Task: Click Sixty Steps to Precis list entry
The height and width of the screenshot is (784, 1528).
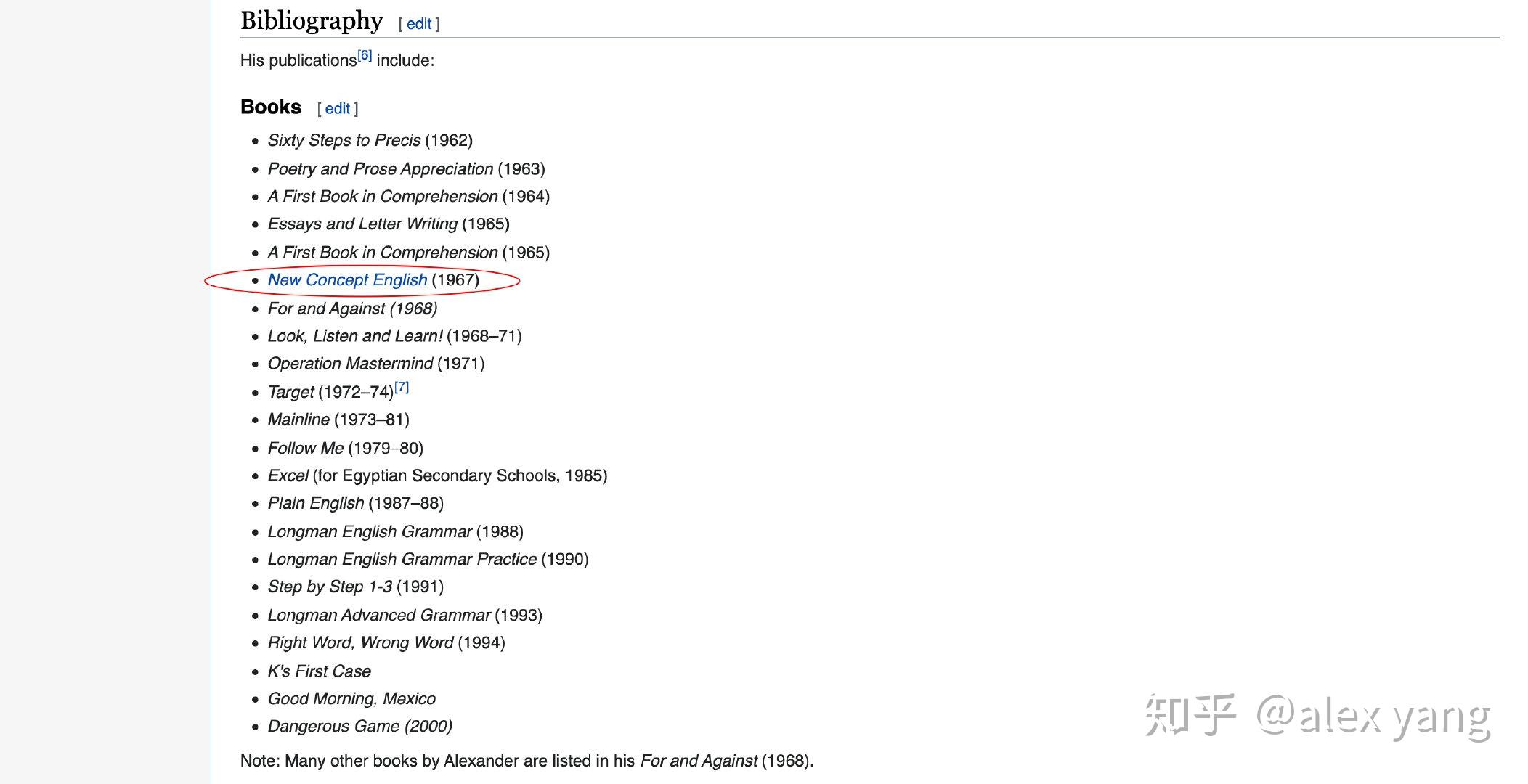Action: tap(344, 141)
